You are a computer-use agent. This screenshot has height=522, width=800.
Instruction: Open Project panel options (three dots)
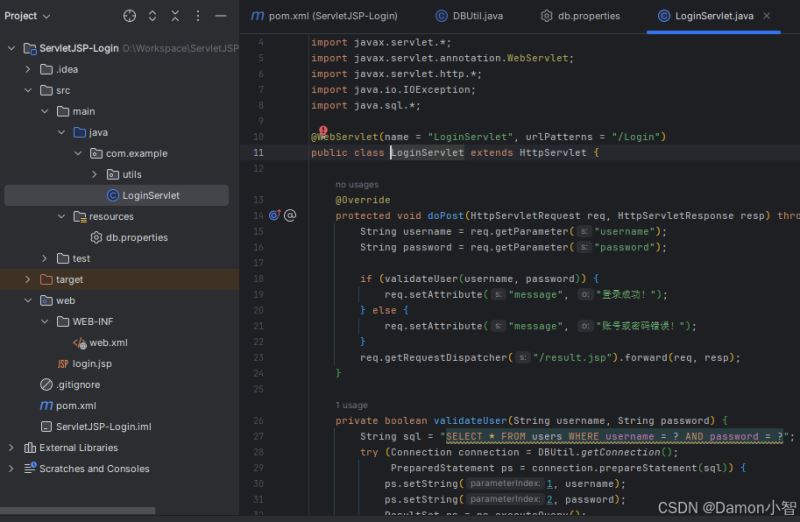tap(199, 16)
